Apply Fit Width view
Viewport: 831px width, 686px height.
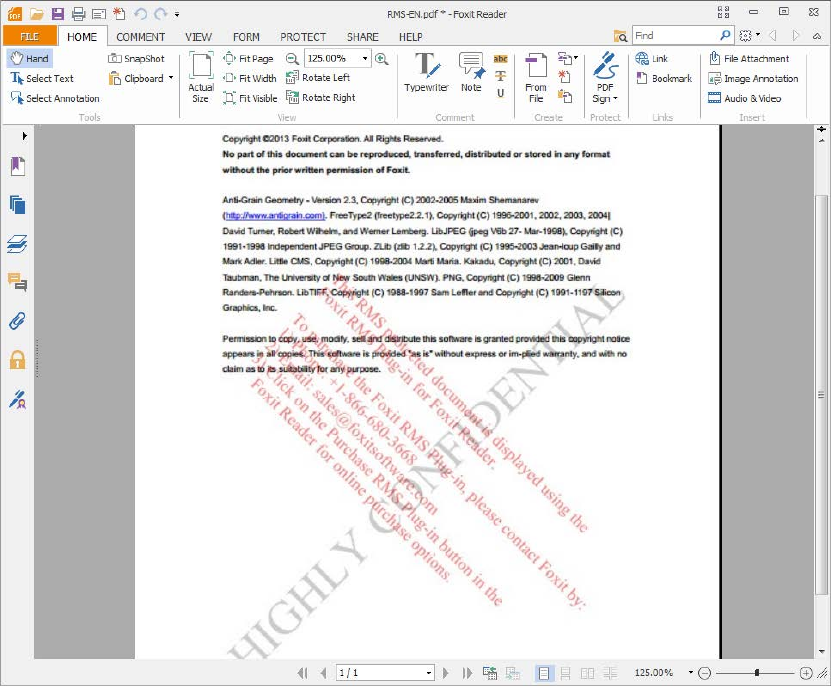[250, 78]
